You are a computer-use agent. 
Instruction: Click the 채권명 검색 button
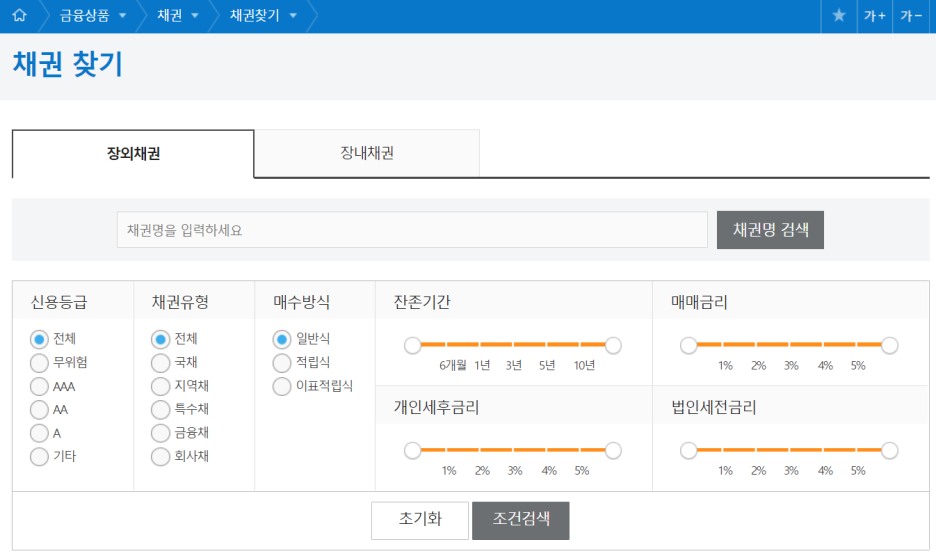(770, 230)
